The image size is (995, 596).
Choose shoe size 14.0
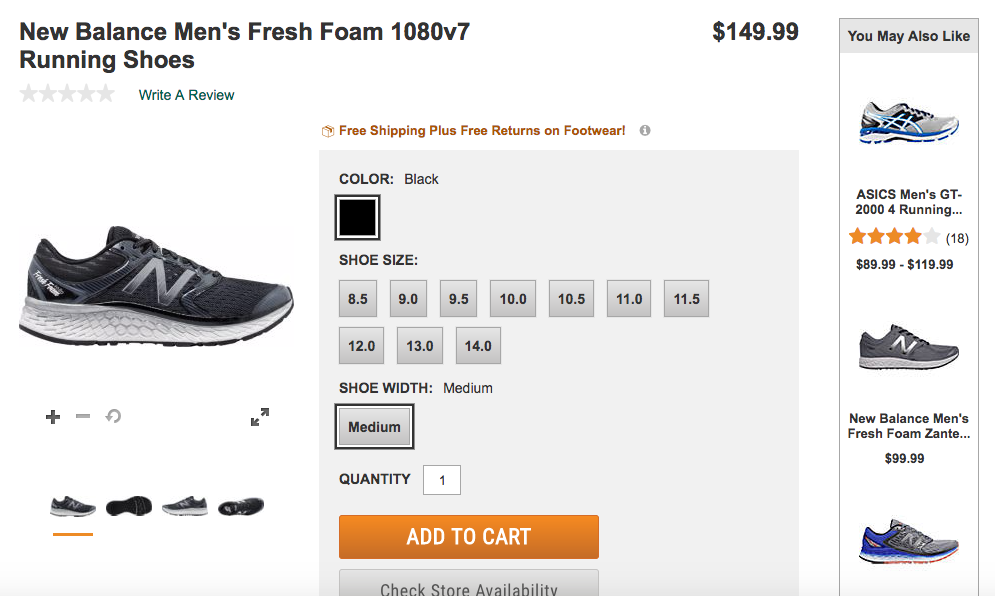click(478, 346)
